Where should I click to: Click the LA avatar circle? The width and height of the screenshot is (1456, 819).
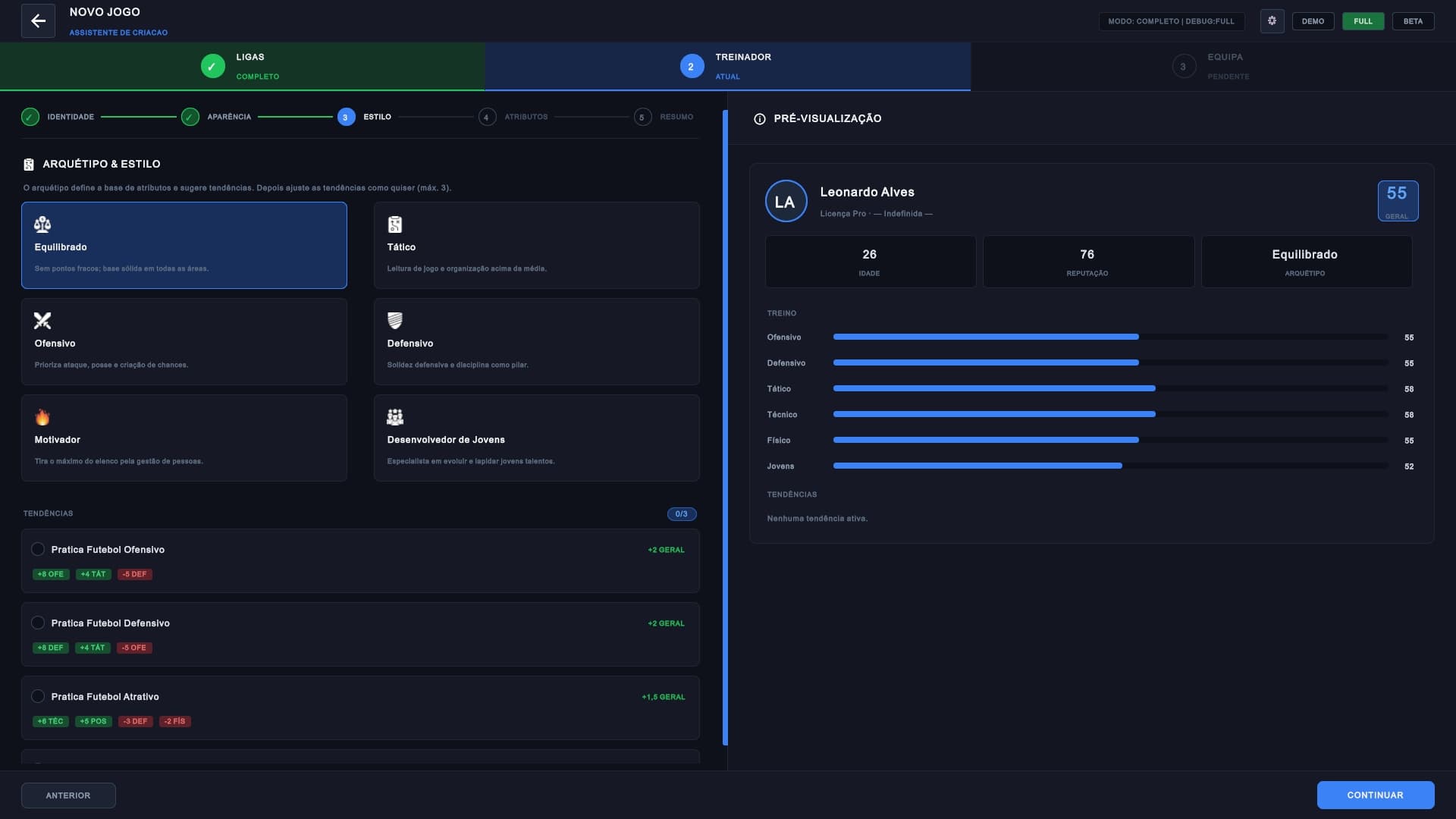tap(786, 202)
